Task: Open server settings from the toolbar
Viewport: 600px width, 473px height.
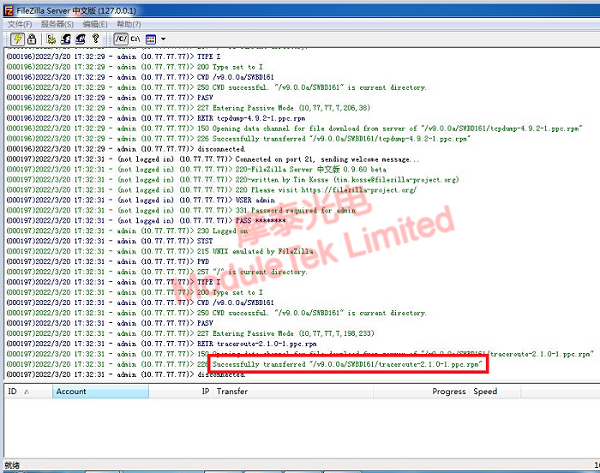Action: pyautogui.click(x=50, y=38)
